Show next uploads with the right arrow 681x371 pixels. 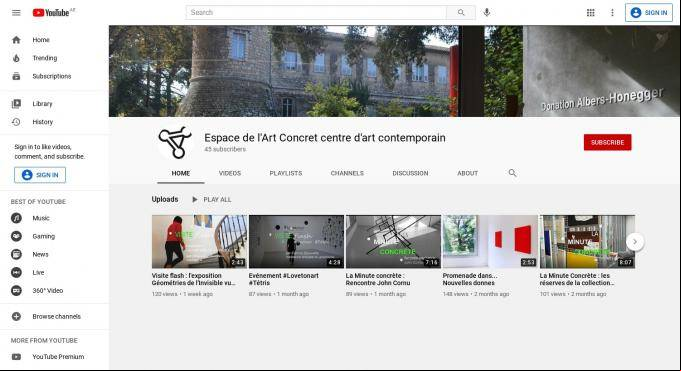point(635,242)
